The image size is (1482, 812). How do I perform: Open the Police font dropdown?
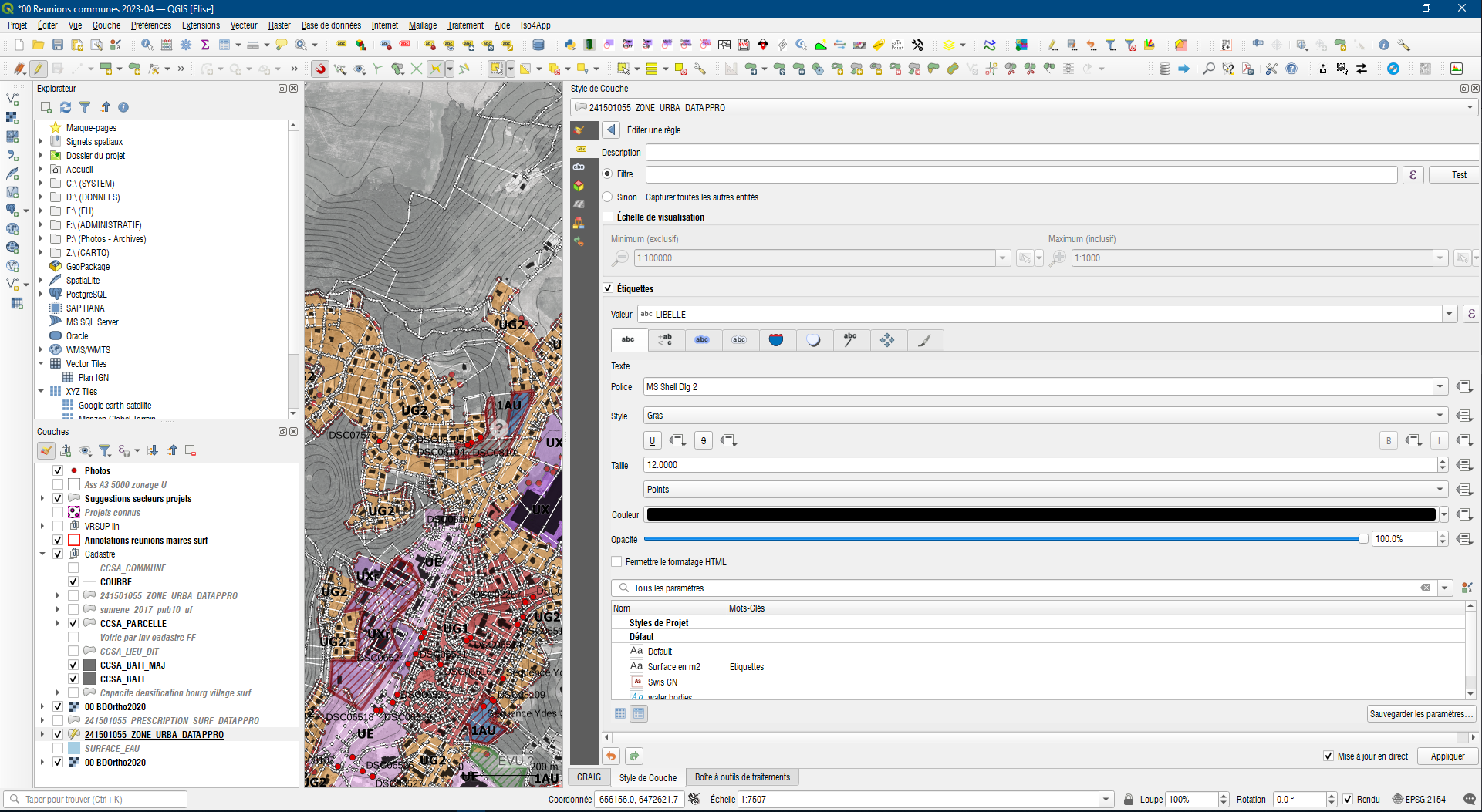(x=1440, y=386)
